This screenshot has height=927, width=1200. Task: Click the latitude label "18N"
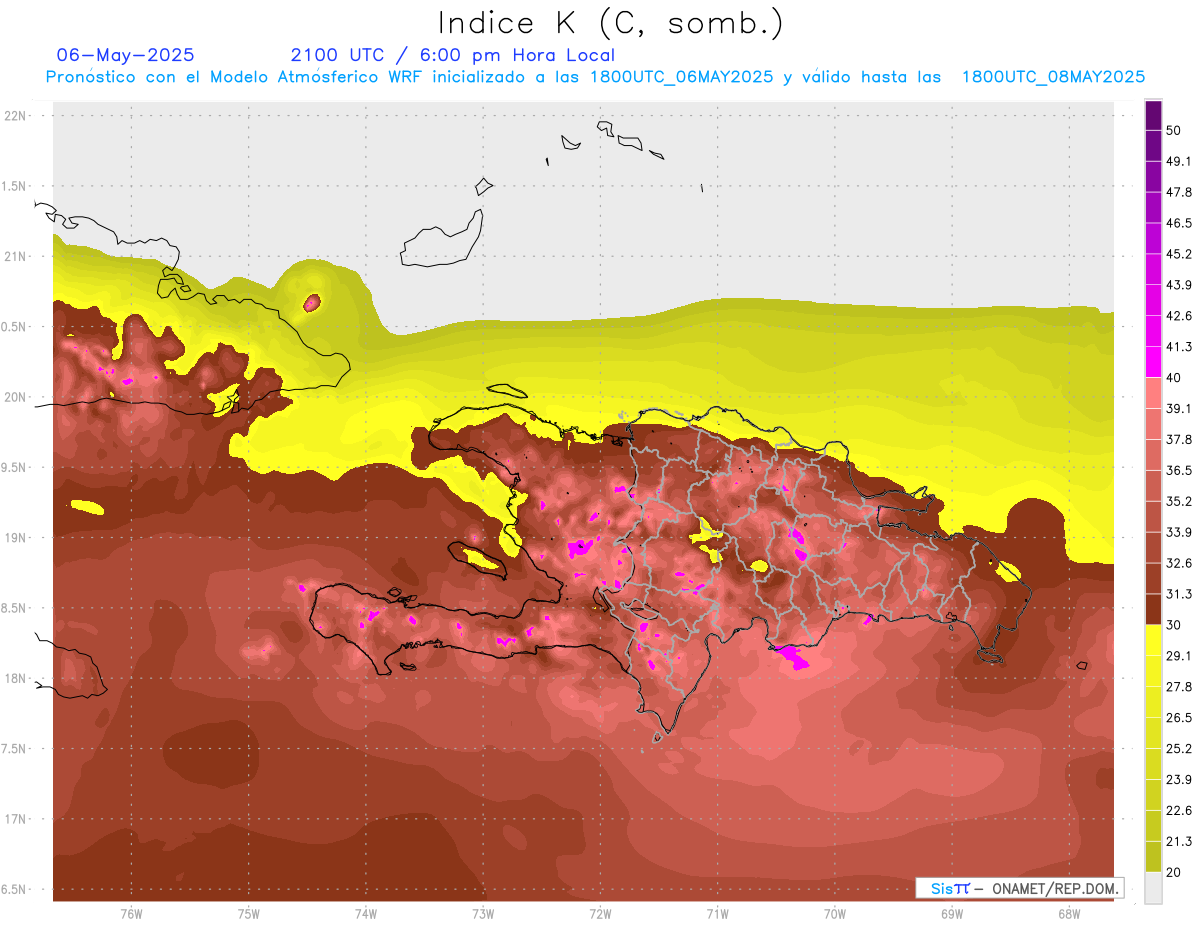pyautogui.click(x=16, y=679)
